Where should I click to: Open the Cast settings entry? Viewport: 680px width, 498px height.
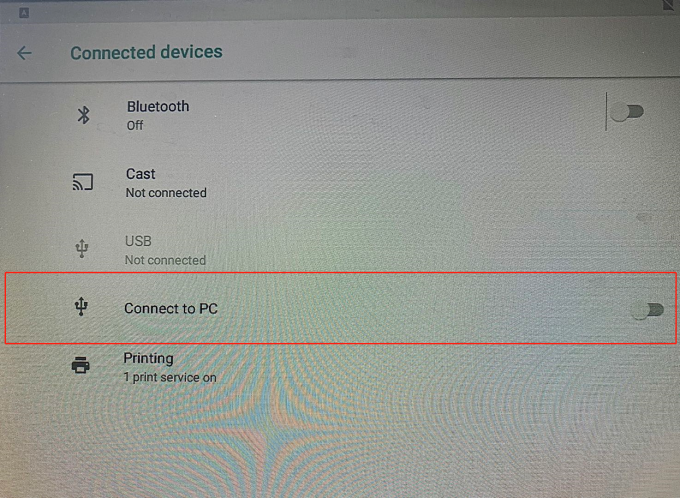click(141, 174)
